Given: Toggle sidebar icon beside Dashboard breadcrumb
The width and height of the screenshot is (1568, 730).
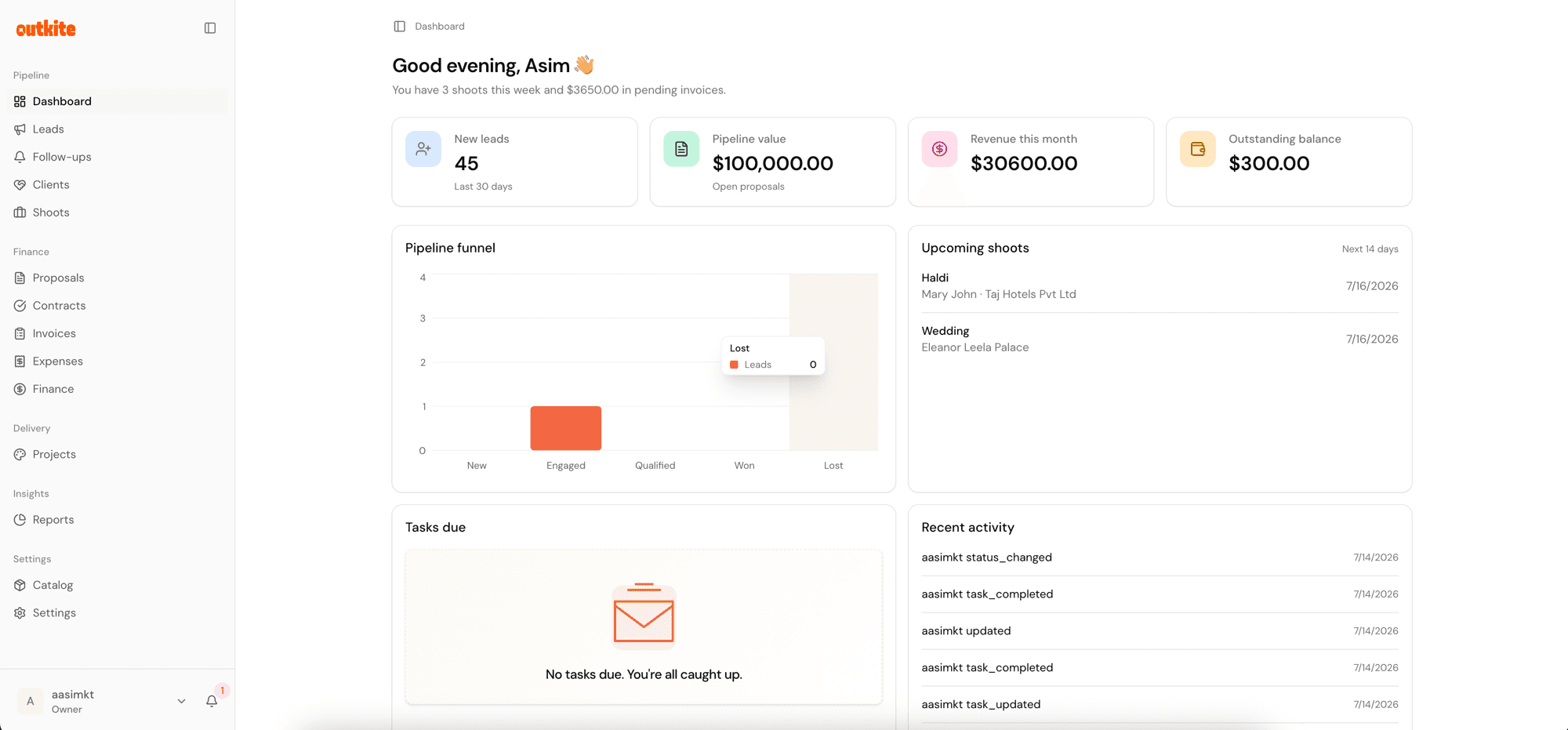Looking at the screenshot, I should [x=400, y=27].
